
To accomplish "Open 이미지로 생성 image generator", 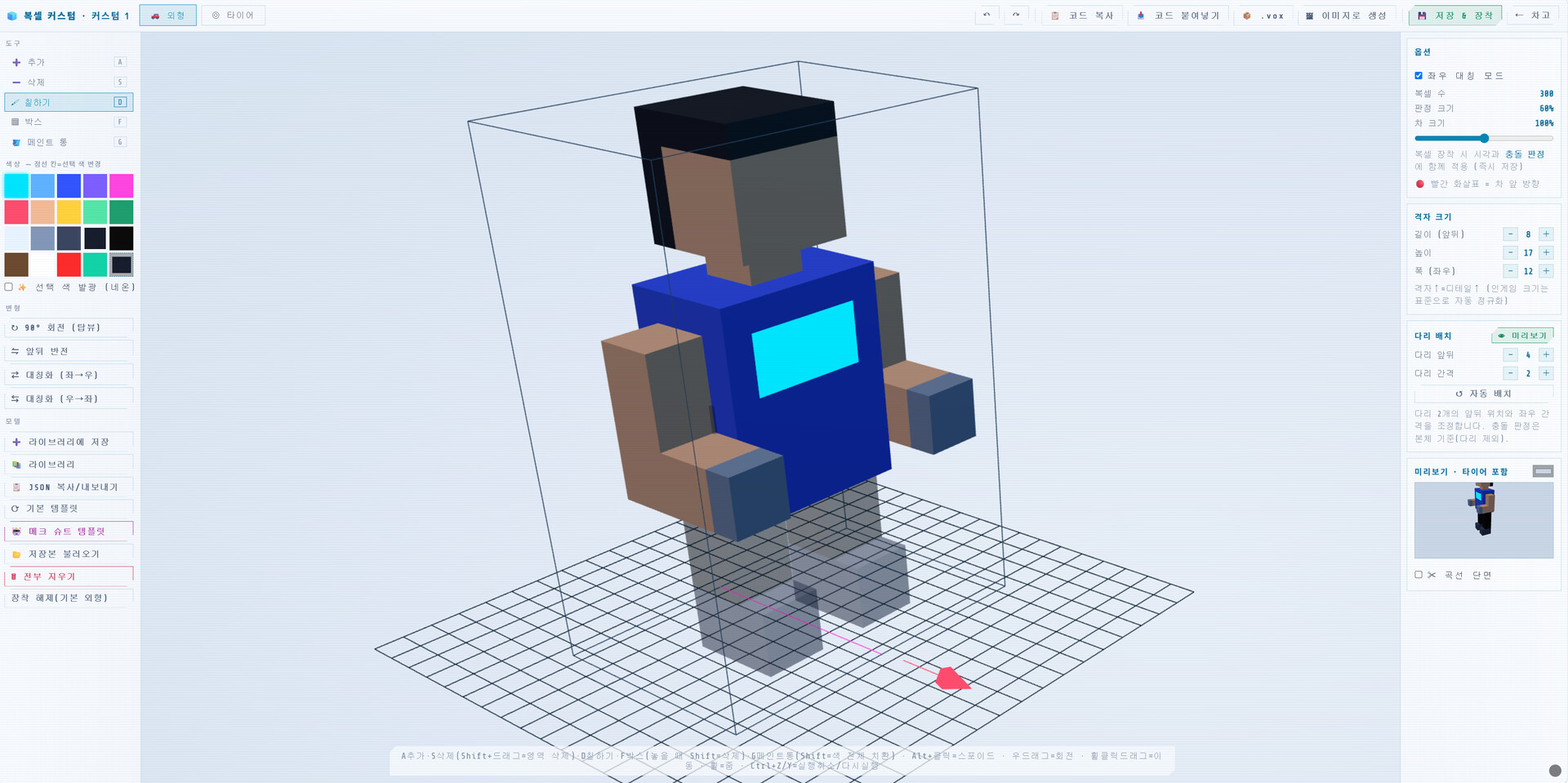I will pos(1346,16).
